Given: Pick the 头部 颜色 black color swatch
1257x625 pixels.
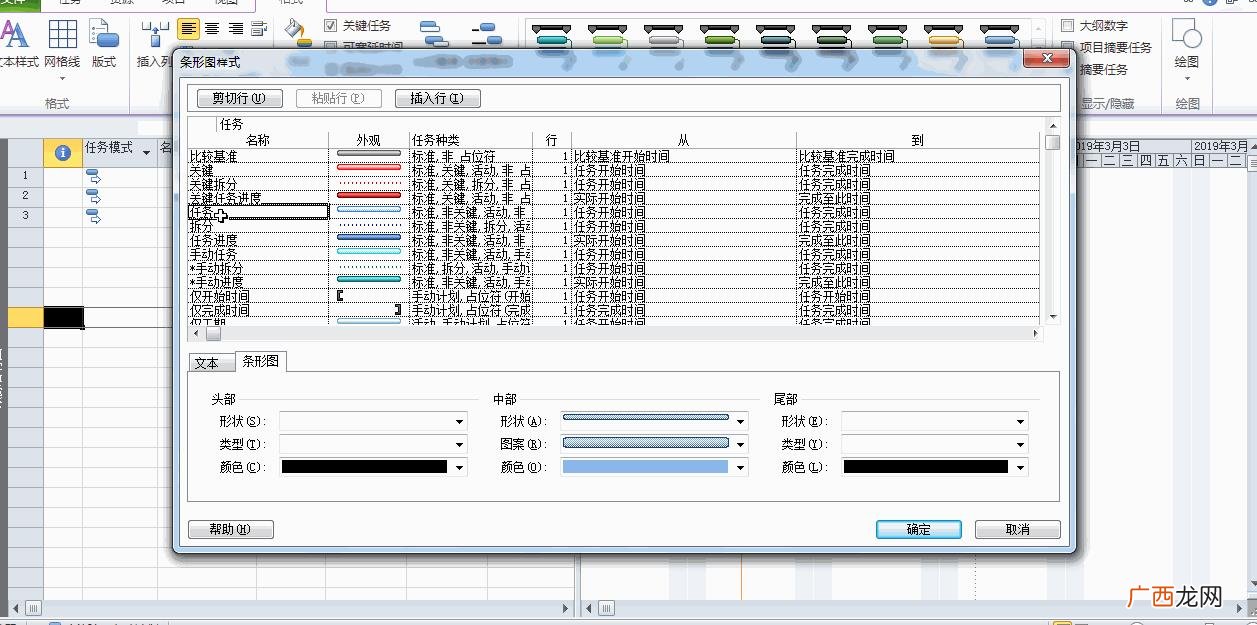Looking at the screenshot, I should (x=365, y=467).
